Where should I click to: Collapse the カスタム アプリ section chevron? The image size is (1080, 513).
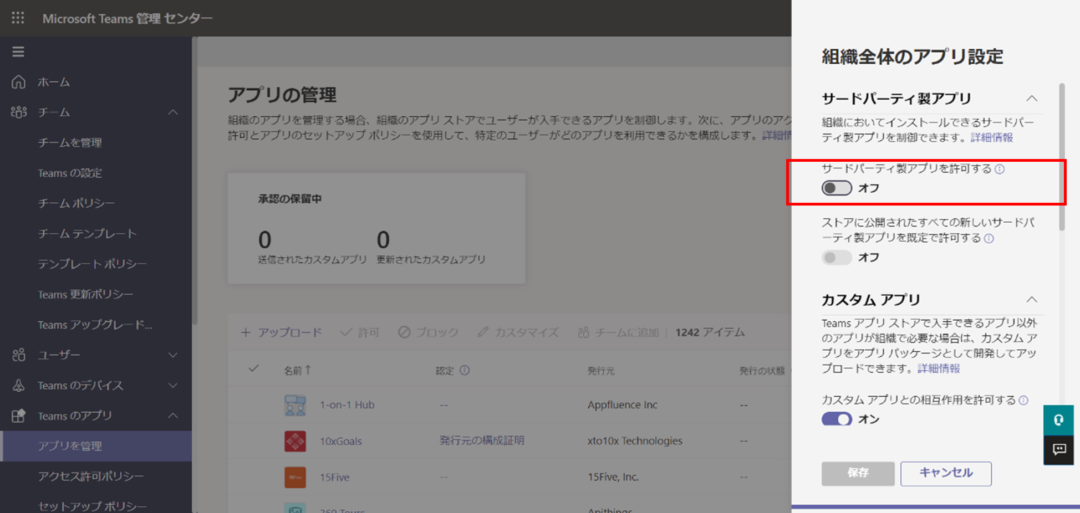[1031, 299]
